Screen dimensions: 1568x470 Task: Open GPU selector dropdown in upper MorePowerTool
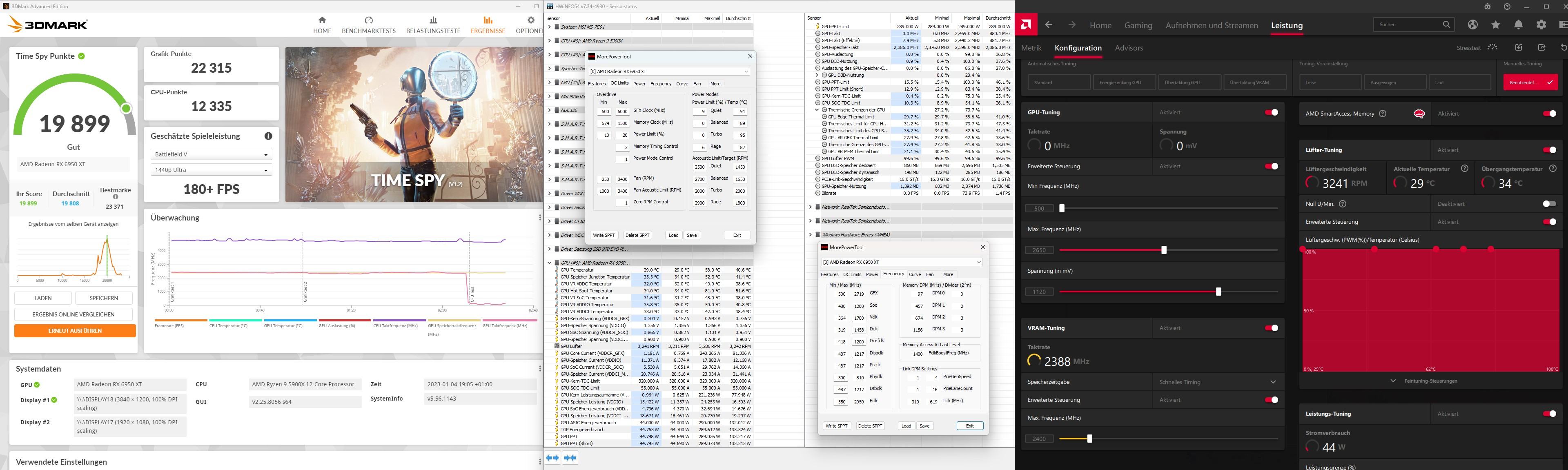click(669, 71)
